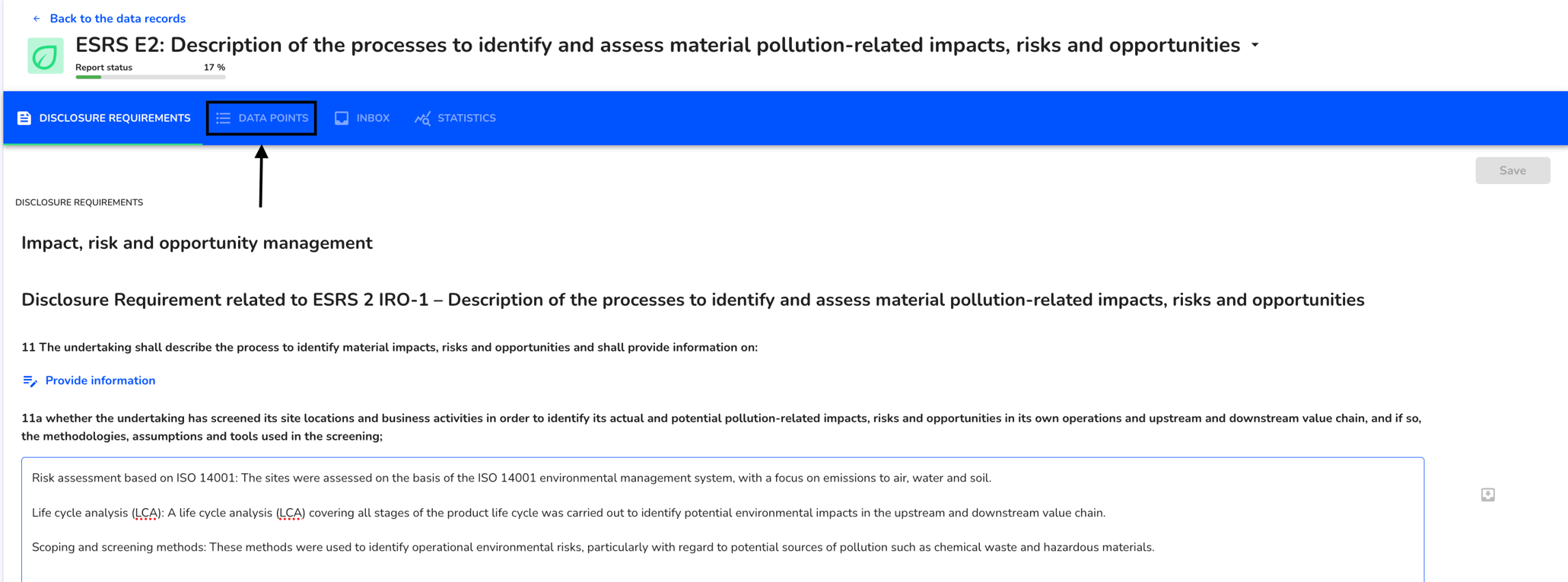Click the Inbox tray icon
This screenshot has width=1568, height=582.
pos(342,118)
